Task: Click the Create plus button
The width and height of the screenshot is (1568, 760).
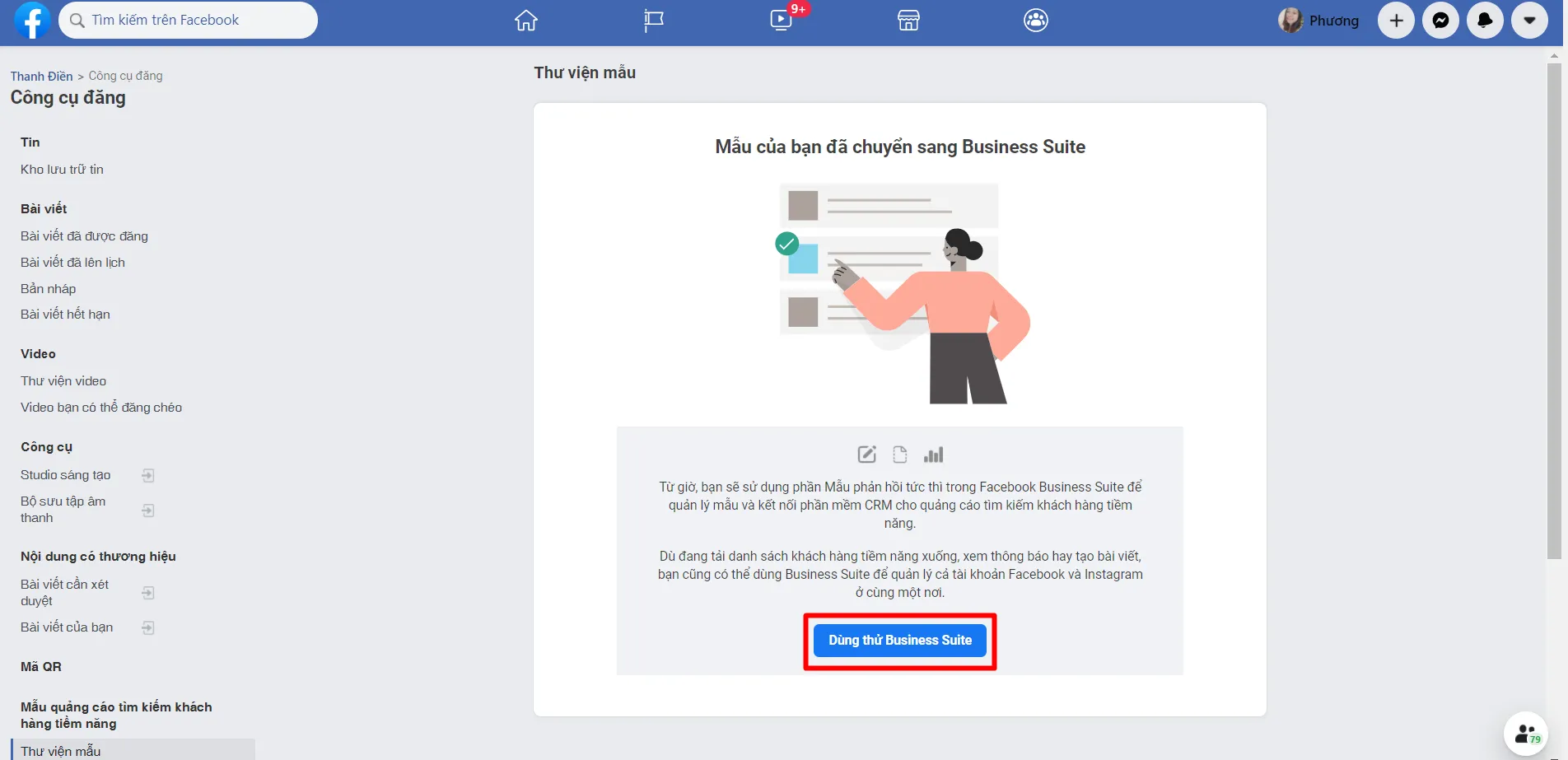Action: point(1396,21)
